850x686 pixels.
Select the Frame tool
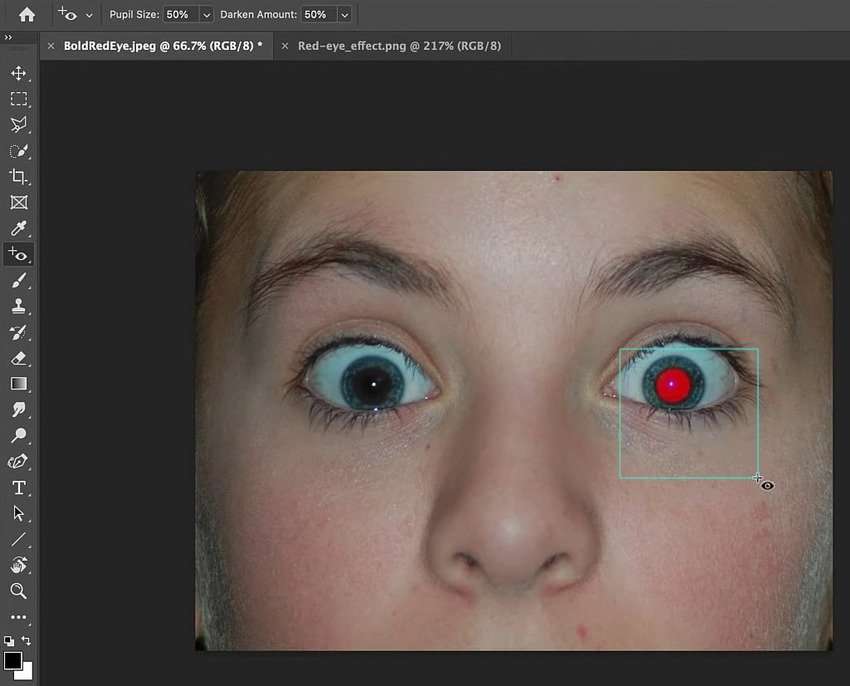(x=19, y=202)
